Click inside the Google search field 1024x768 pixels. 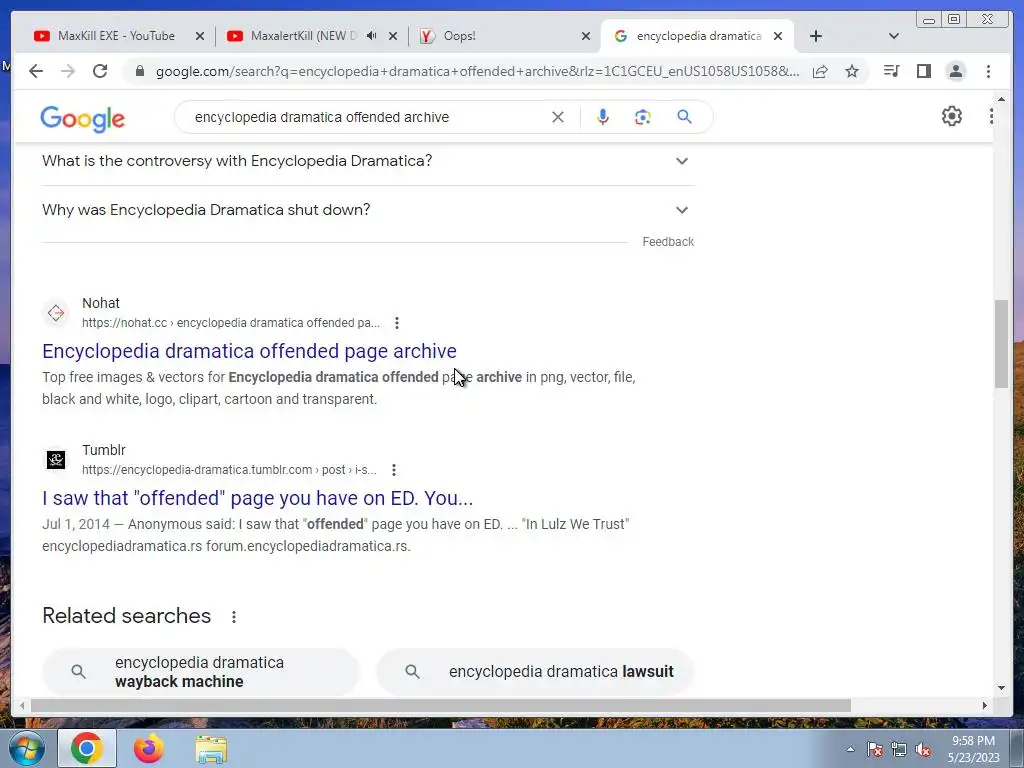pos(366,117)
